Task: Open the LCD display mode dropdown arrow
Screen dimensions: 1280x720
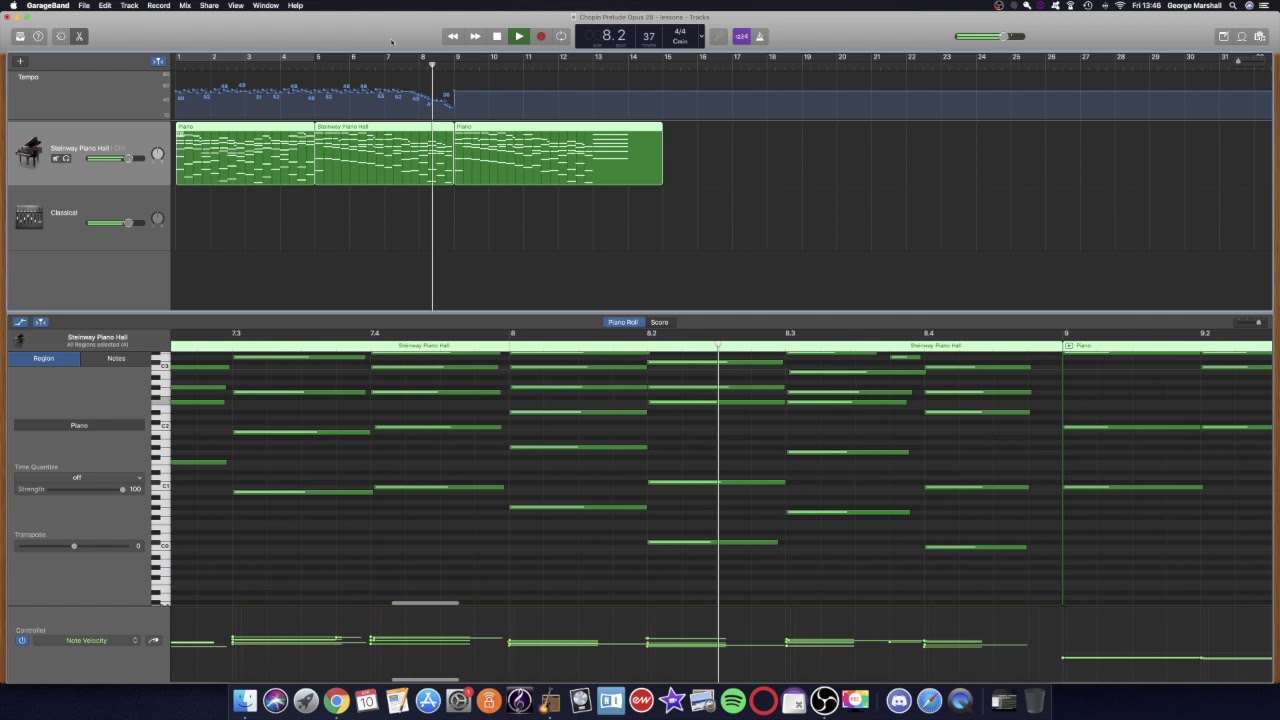Action: (x=701, y=36)
